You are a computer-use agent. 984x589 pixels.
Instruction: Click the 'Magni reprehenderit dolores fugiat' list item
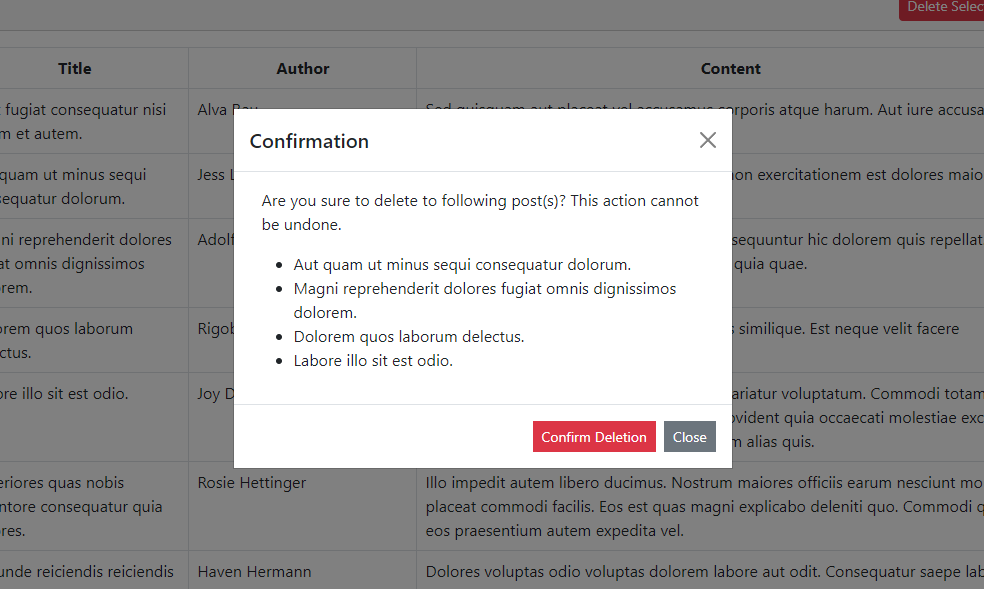click(484, 300)
